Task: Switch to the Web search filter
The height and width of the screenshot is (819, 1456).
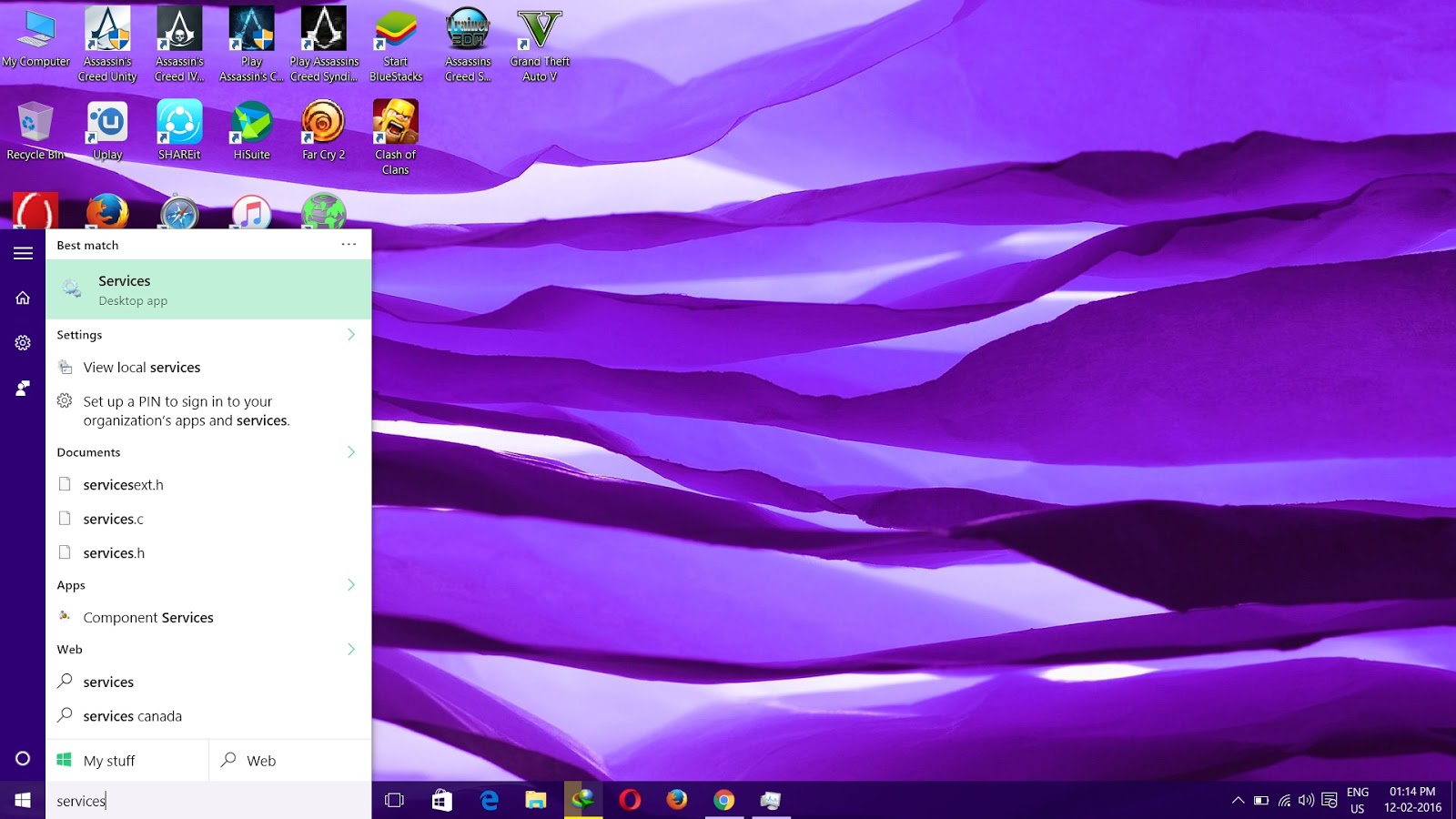Action: 290,761
